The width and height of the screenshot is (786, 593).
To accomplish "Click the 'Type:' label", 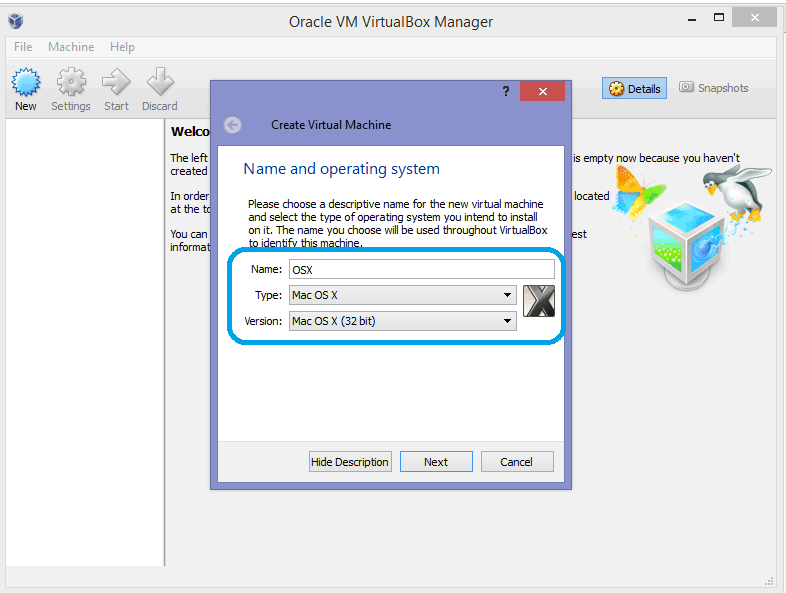I will point(268,295).
